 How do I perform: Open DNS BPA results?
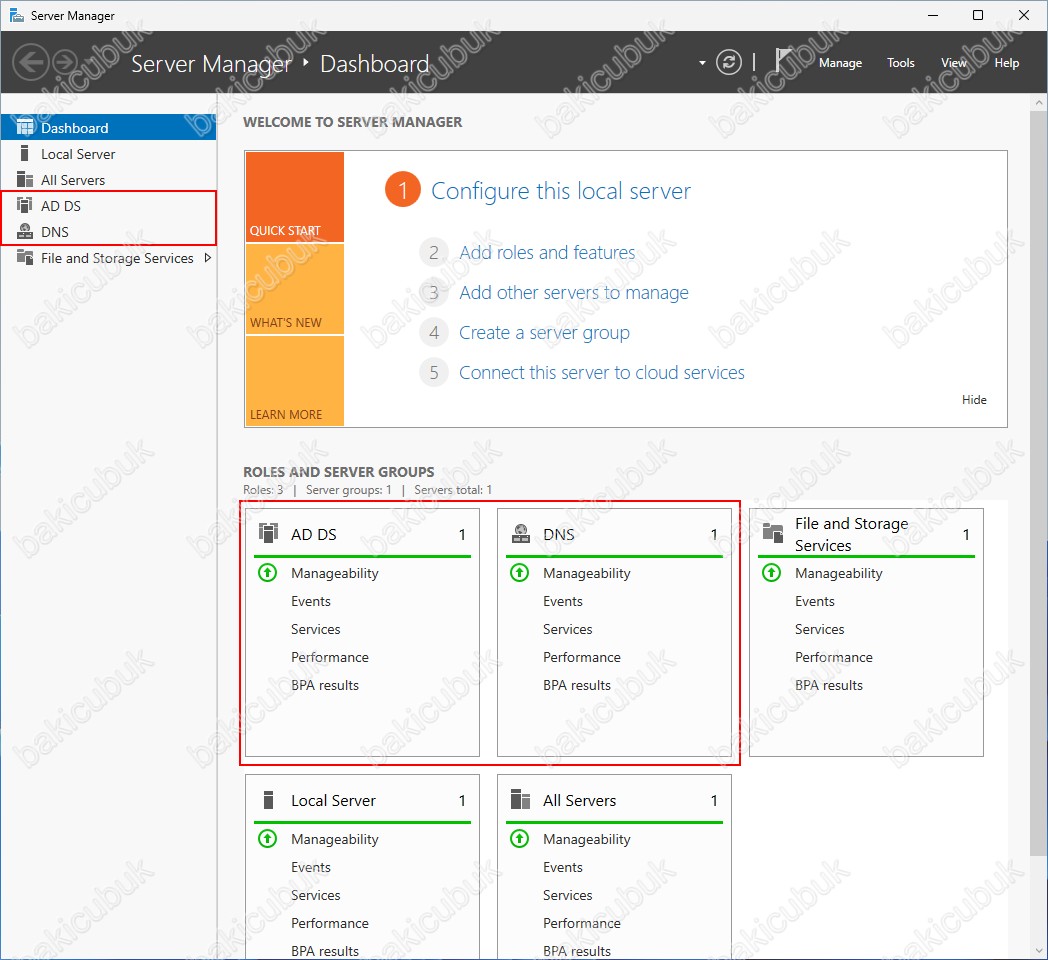[577, 685]
